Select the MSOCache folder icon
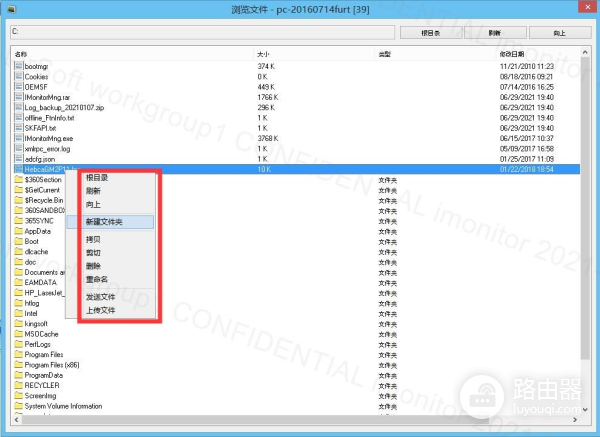The height and width of the screenshot is (437, 600). pyautogui.click(x=18, y=334)
